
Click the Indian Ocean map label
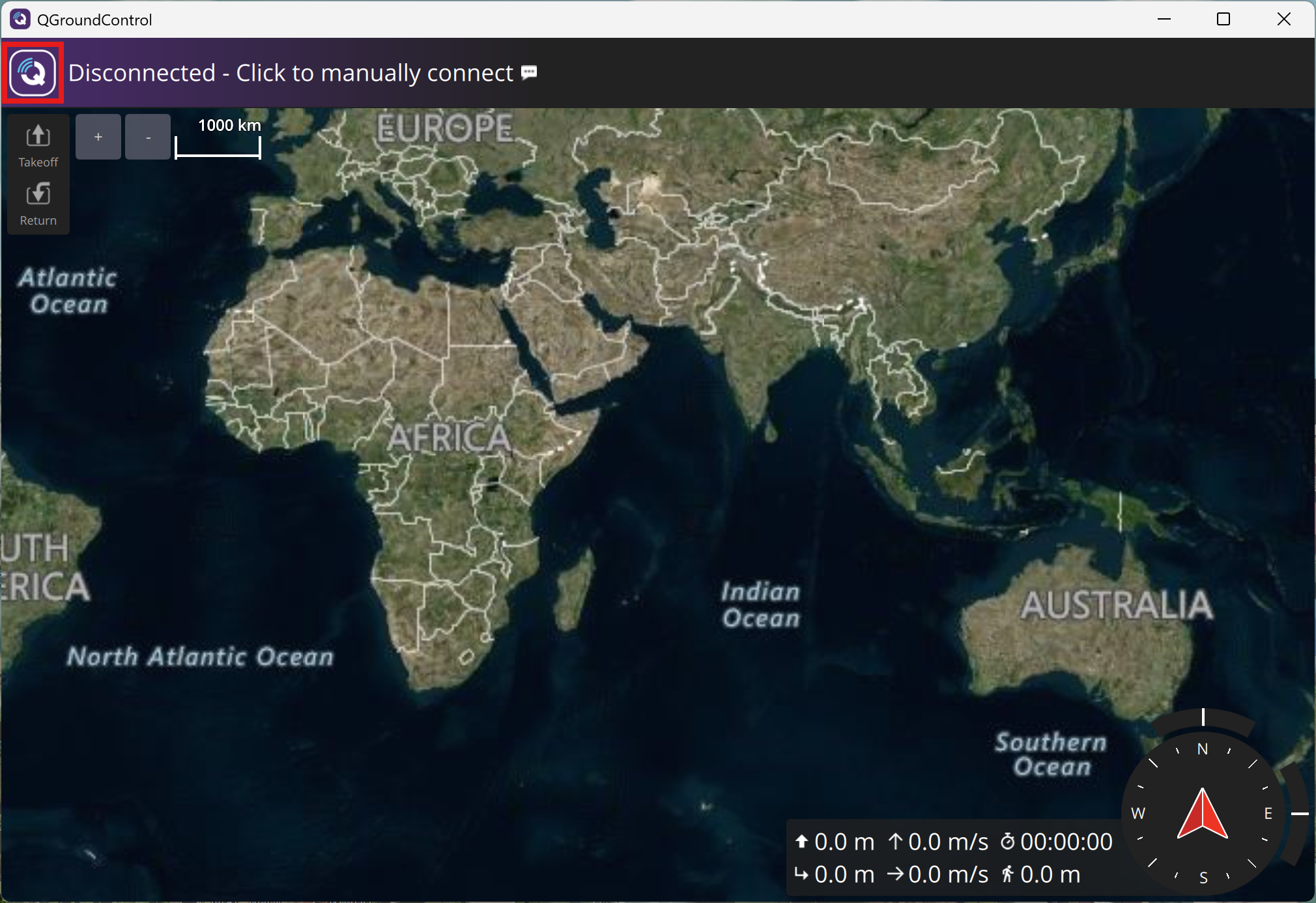[x=760, y=605]
